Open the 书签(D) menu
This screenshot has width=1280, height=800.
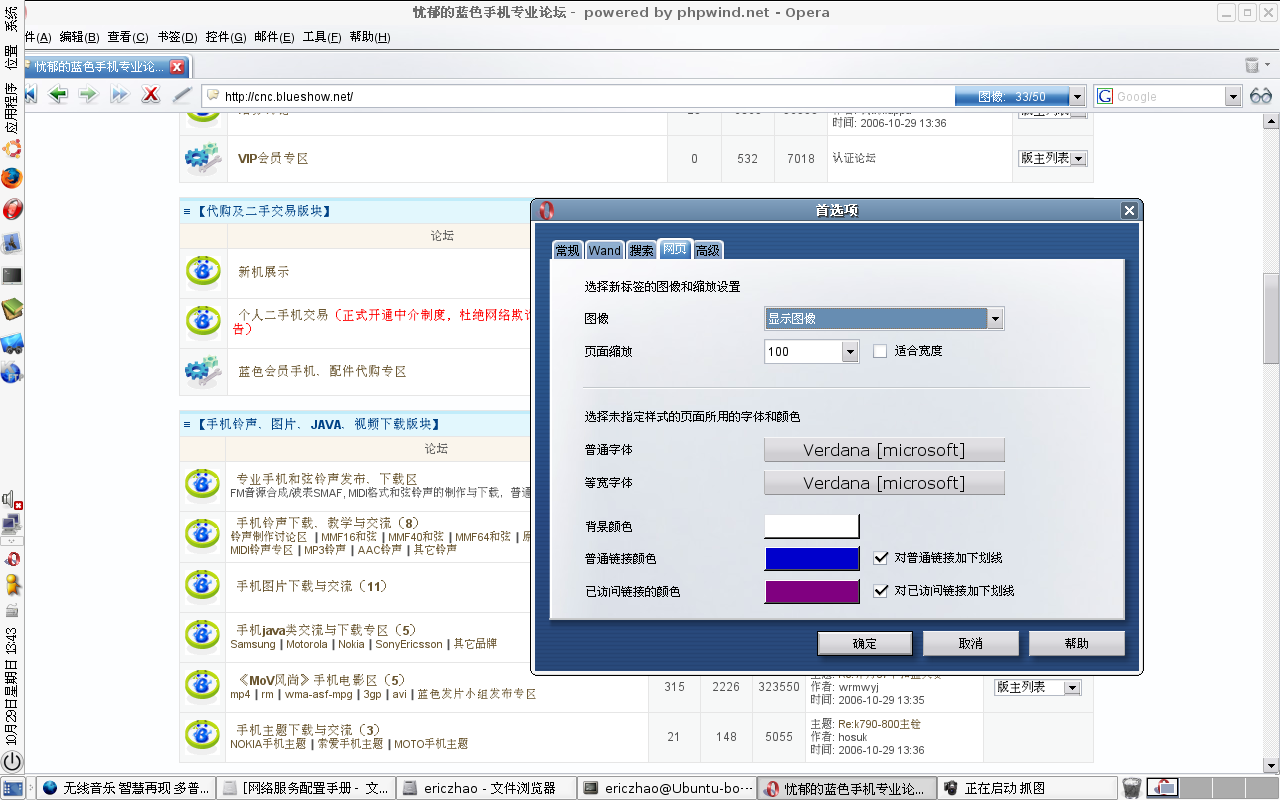[176, 37]
